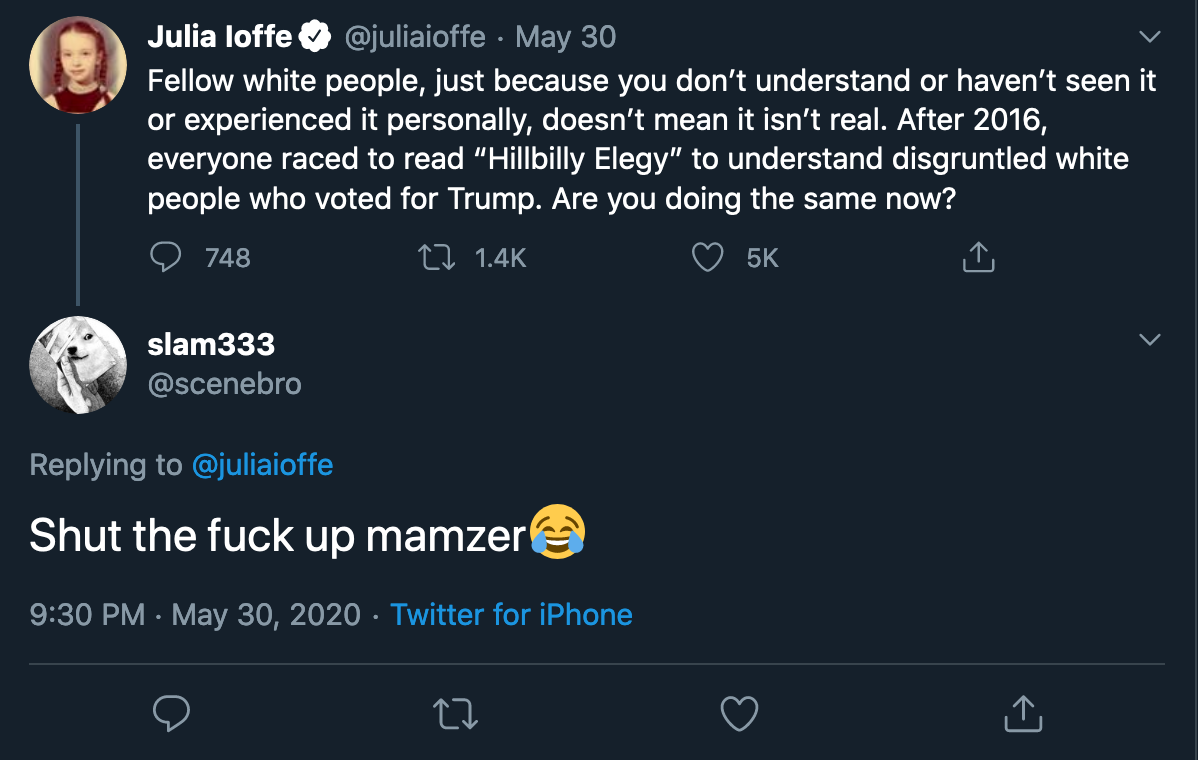Open Julia Ioffe's profile picture
The image size is (1198, 760).
(78, 64)
